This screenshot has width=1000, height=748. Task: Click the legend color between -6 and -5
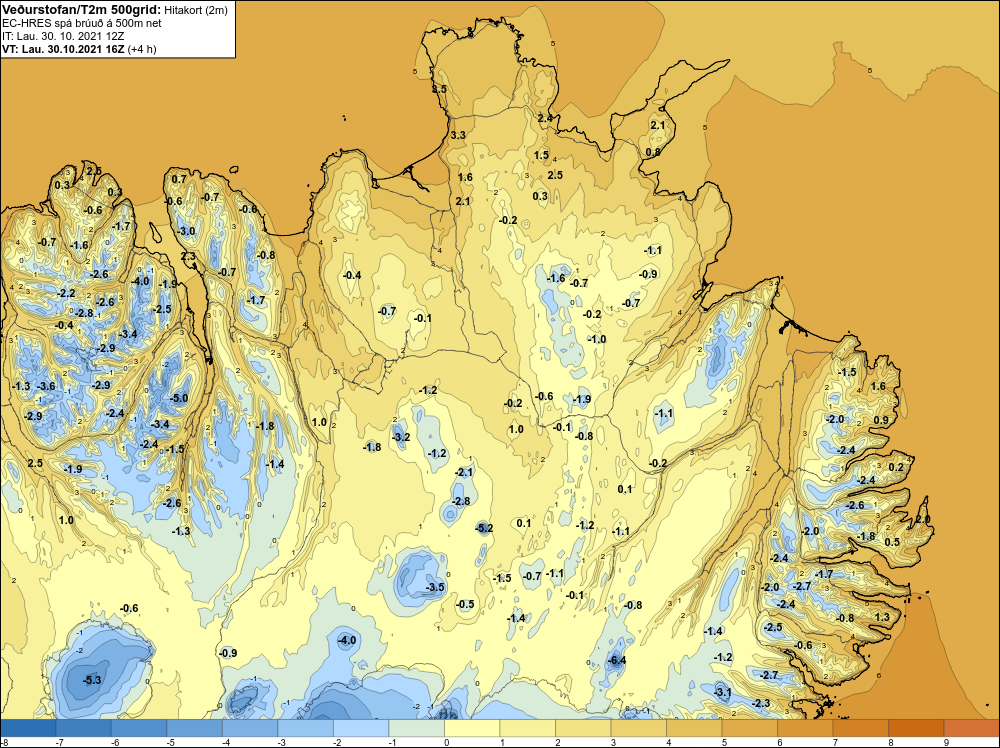tap(139, 727)
